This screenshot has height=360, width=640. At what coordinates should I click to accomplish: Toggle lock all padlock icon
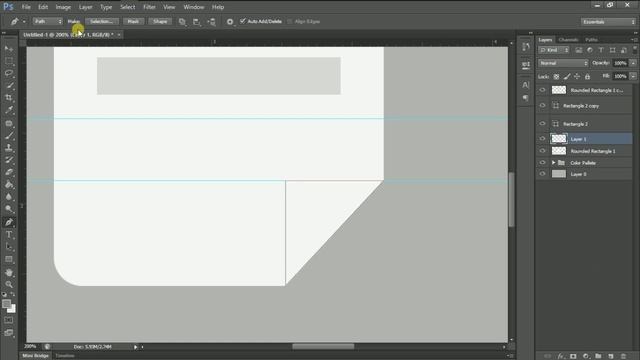point(587,76)
